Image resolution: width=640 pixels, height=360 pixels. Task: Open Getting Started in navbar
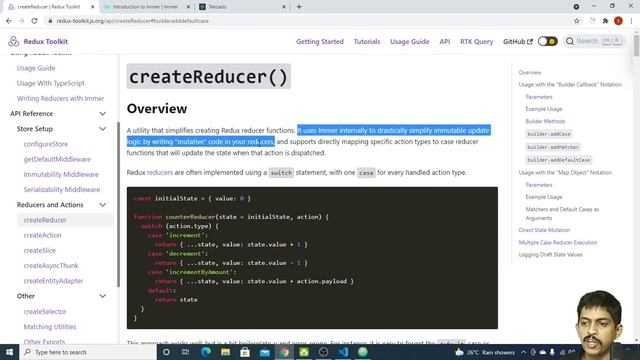[320, 41]
